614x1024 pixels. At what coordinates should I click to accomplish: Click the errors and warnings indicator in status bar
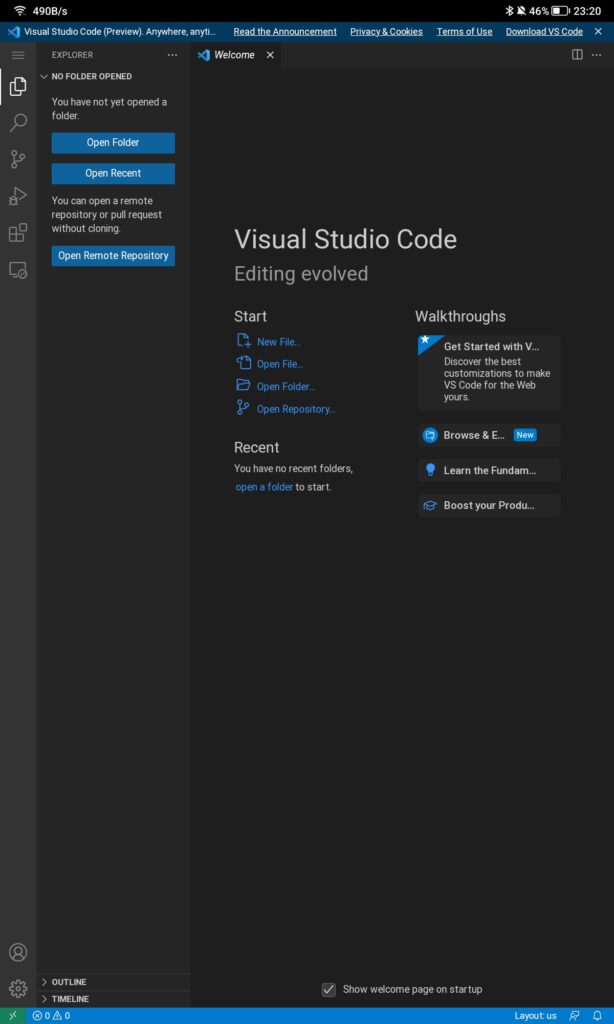click(48, 1014)
